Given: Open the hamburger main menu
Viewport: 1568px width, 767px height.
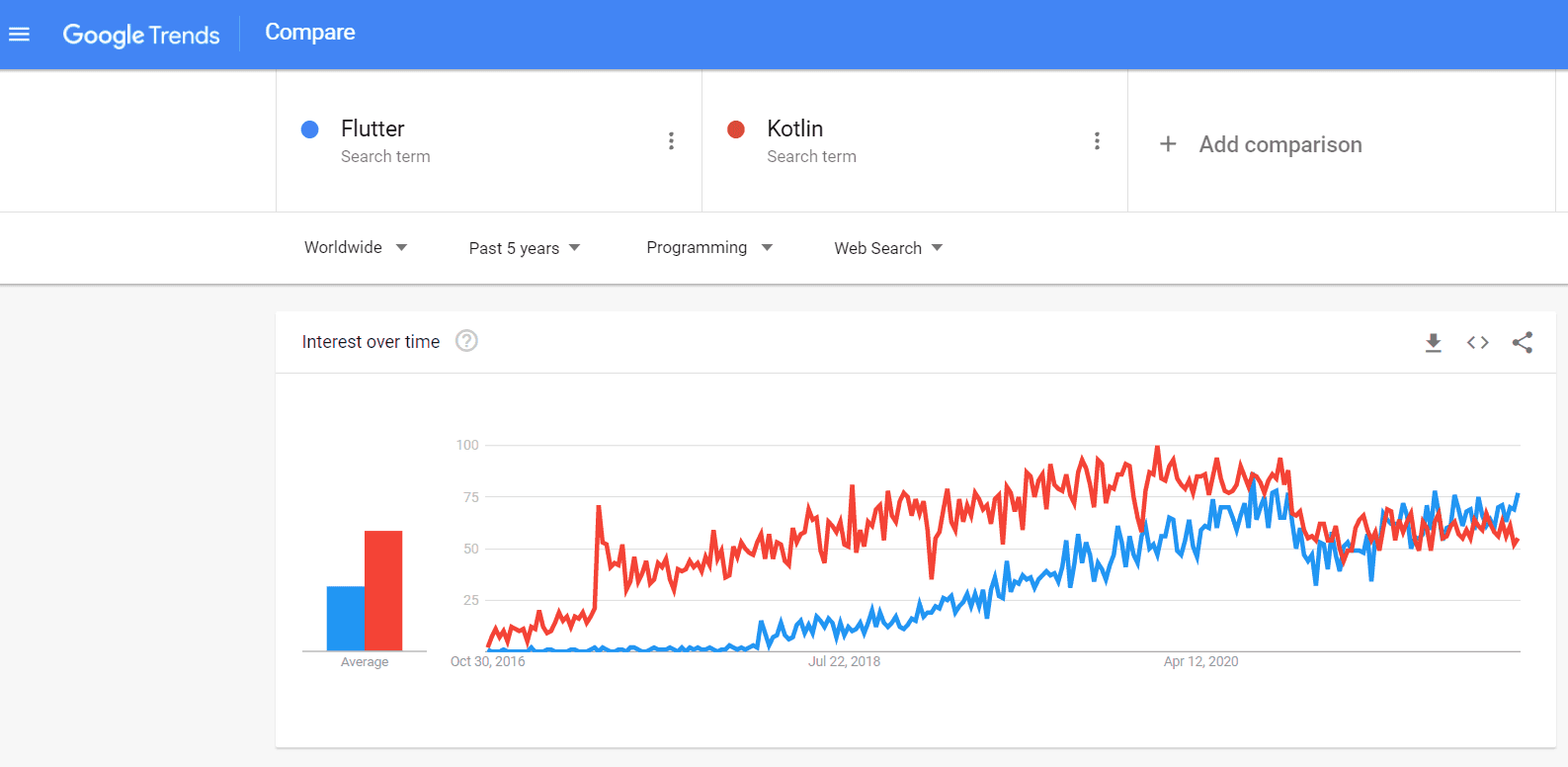Looking at the screenshot, I should (x=20, y=35).
